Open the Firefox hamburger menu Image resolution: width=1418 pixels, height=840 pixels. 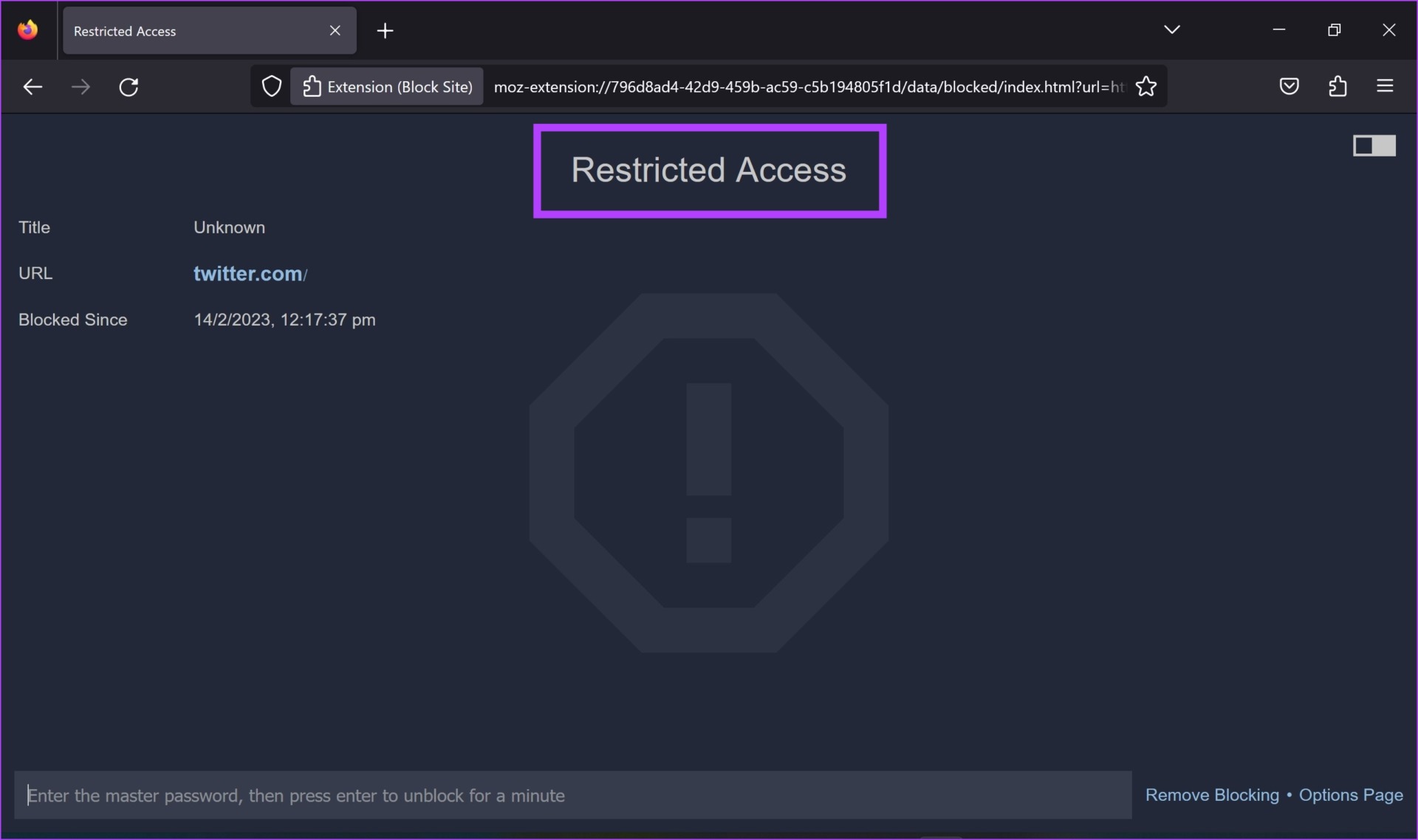click(x=1385, y=86)
